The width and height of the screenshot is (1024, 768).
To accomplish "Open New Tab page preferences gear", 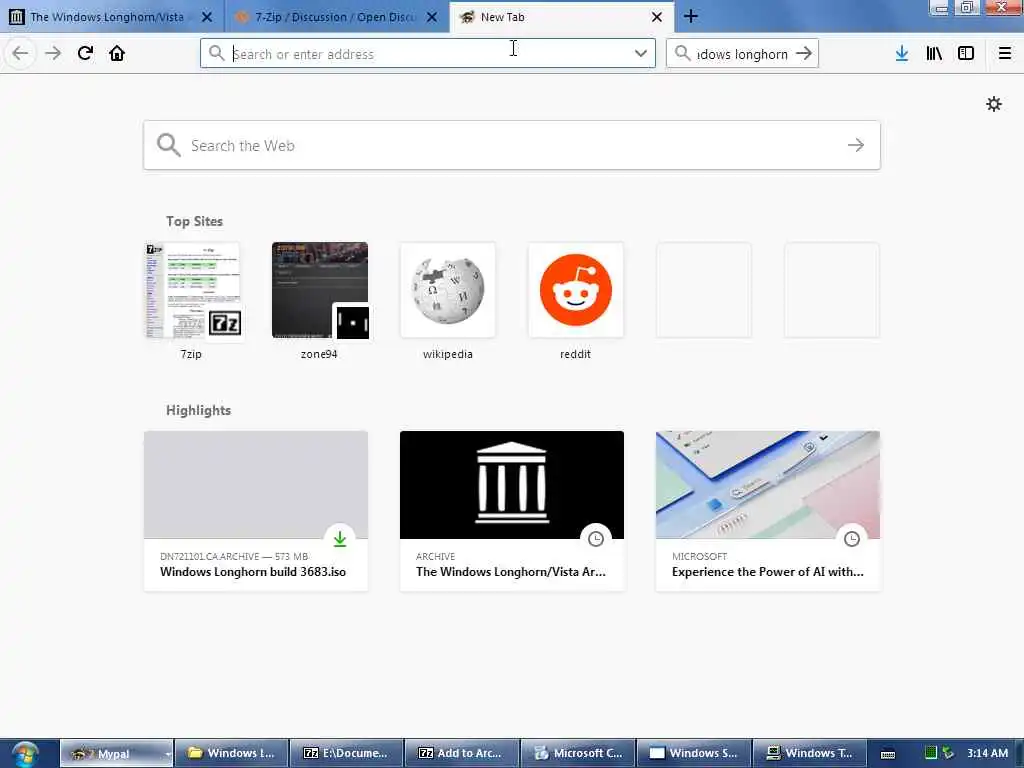I will (994, 104).
